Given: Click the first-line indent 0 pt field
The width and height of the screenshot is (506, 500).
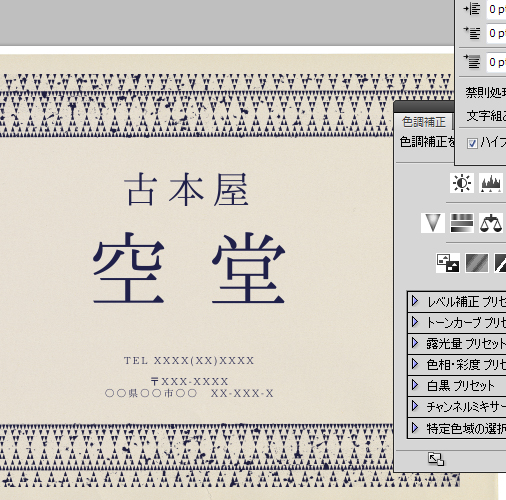Looking at the screenshot, I should (x=496, y=33).
